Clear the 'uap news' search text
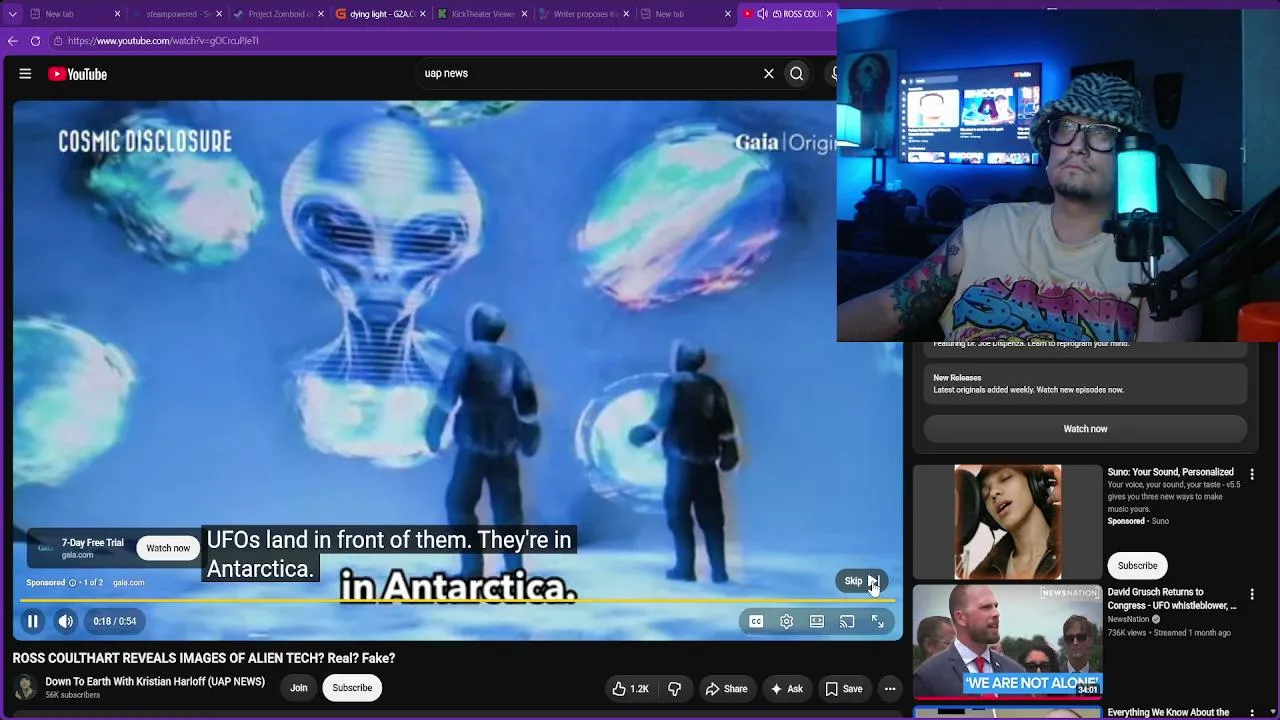The image size is (1280, 720). [x=769, y=73]
